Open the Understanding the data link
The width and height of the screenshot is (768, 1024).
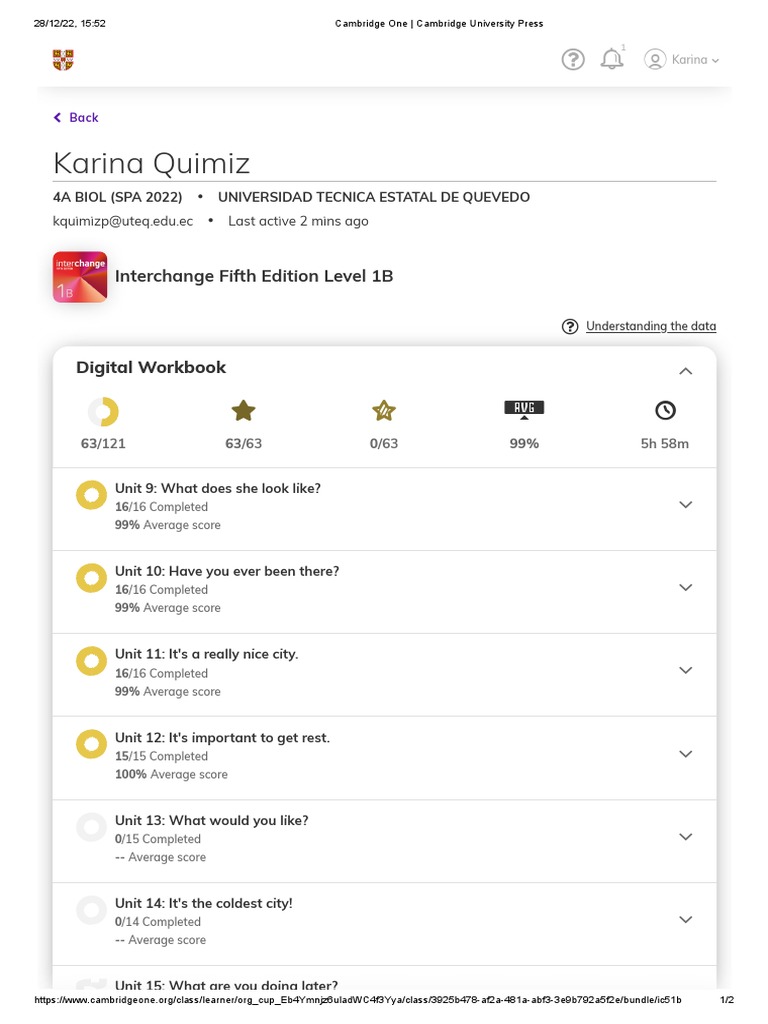[x=650, y=326]
